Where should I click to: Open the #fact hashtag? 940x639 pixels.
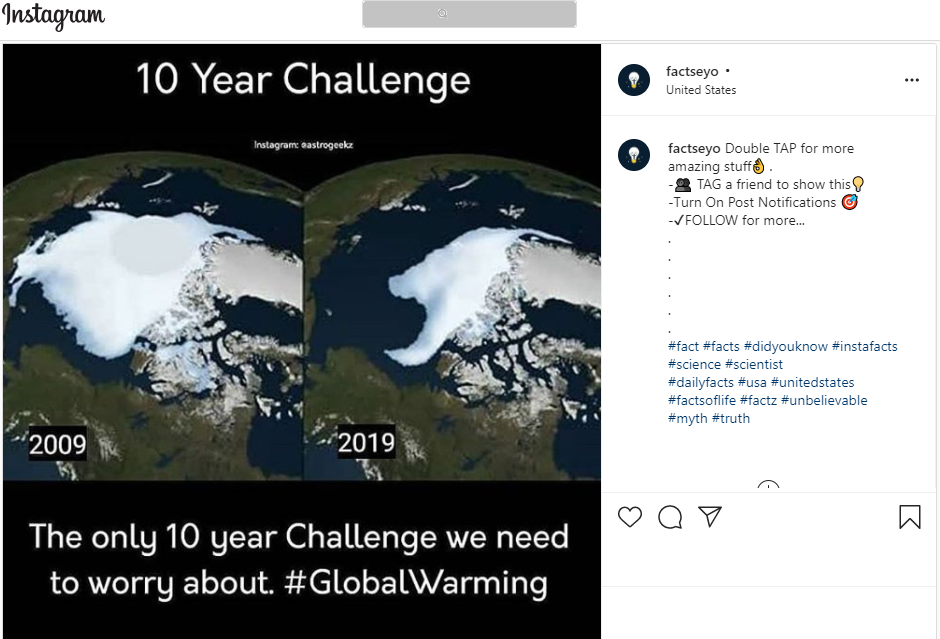tap(683, 346)
